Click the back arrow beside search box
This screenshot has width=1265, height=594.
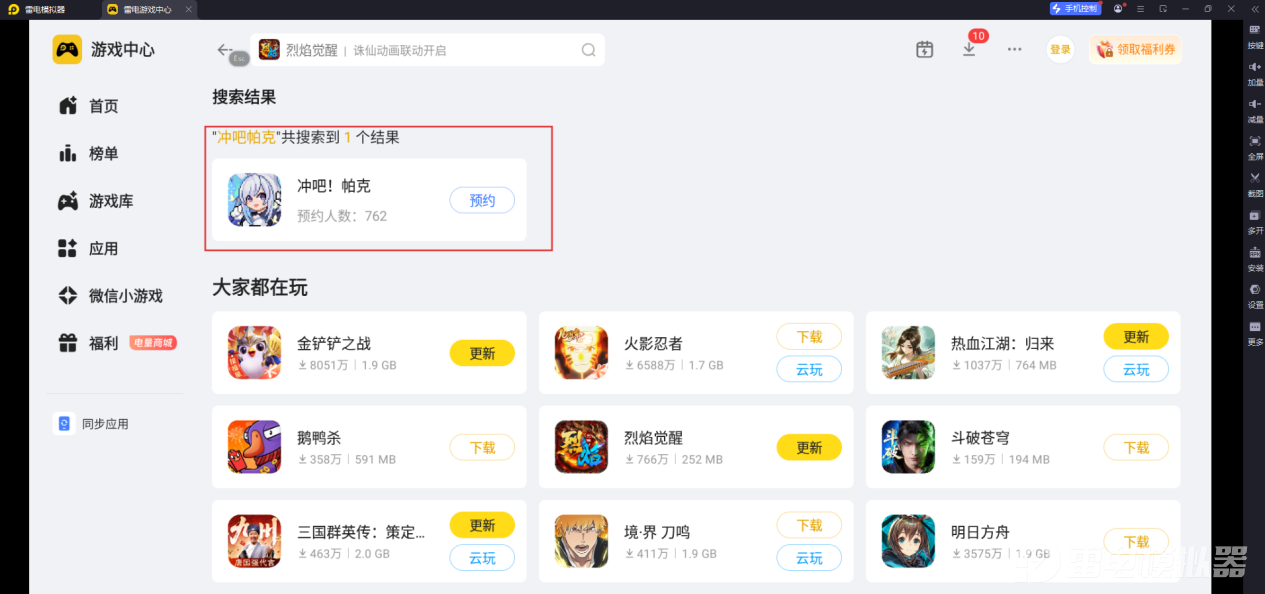[225, 50]
